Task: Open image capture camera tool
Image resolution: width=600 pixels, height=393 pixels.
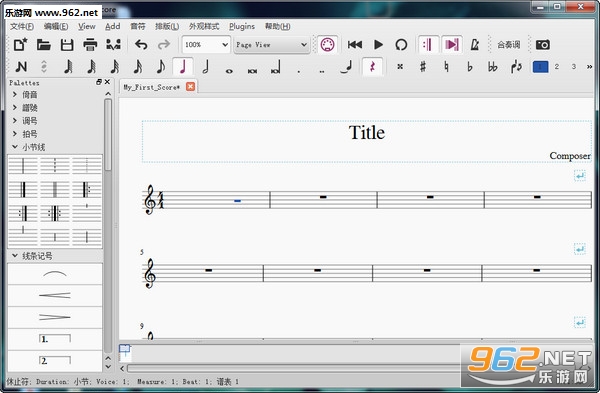Action: [543, 45]
